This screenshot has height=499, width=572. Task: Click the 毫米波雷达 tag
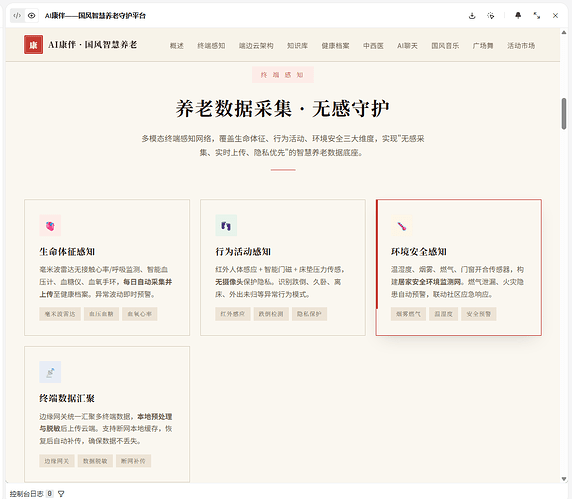point(60,314)
